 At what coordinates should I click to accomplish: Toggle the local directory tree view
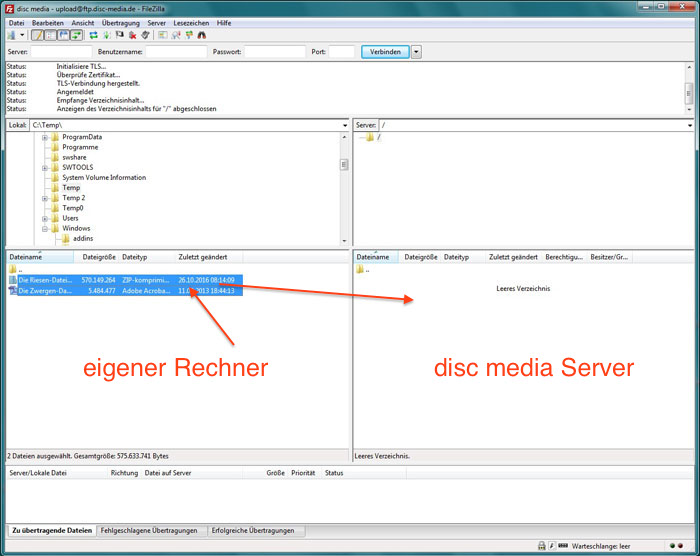(x=50, y=35)
